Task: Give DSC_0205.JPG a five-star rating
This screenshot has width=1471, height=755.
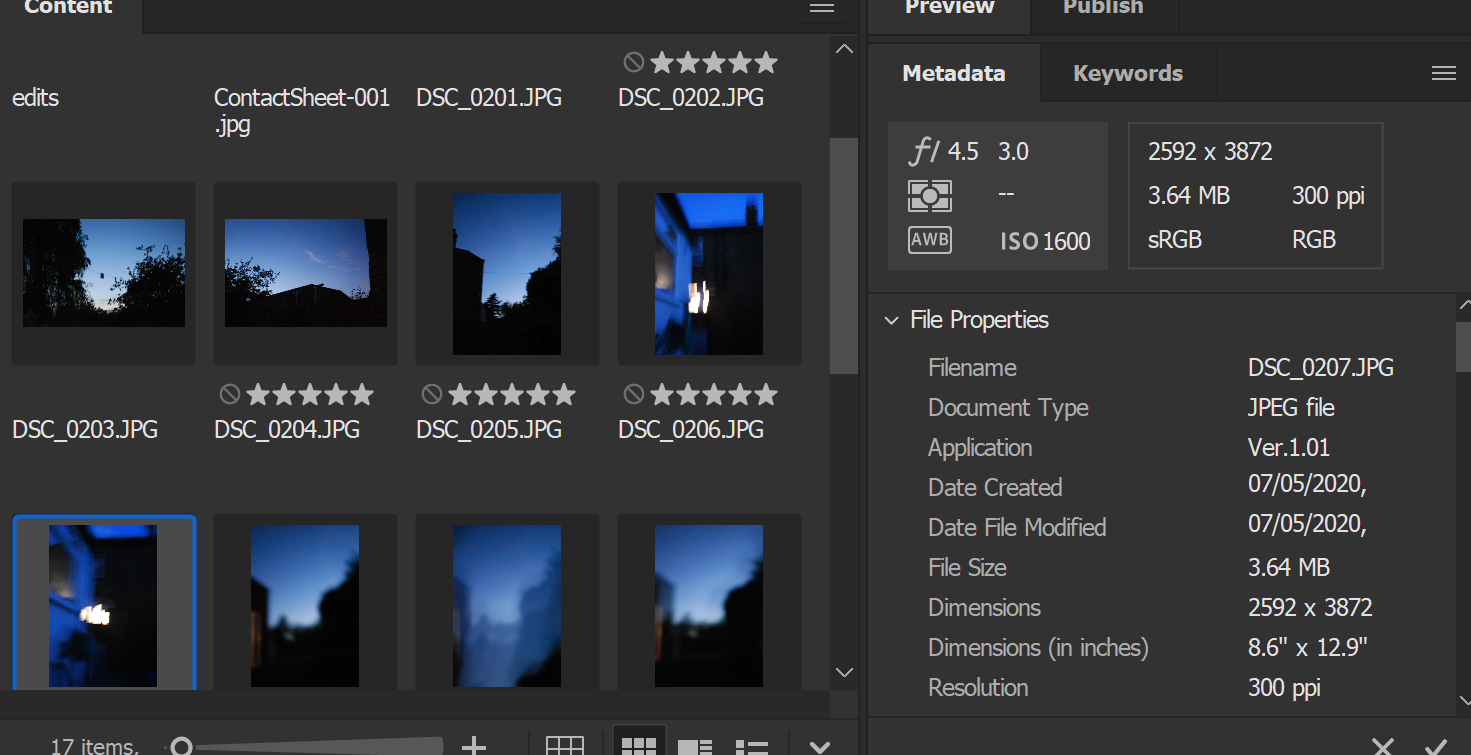Action: [x=564, y=395]
